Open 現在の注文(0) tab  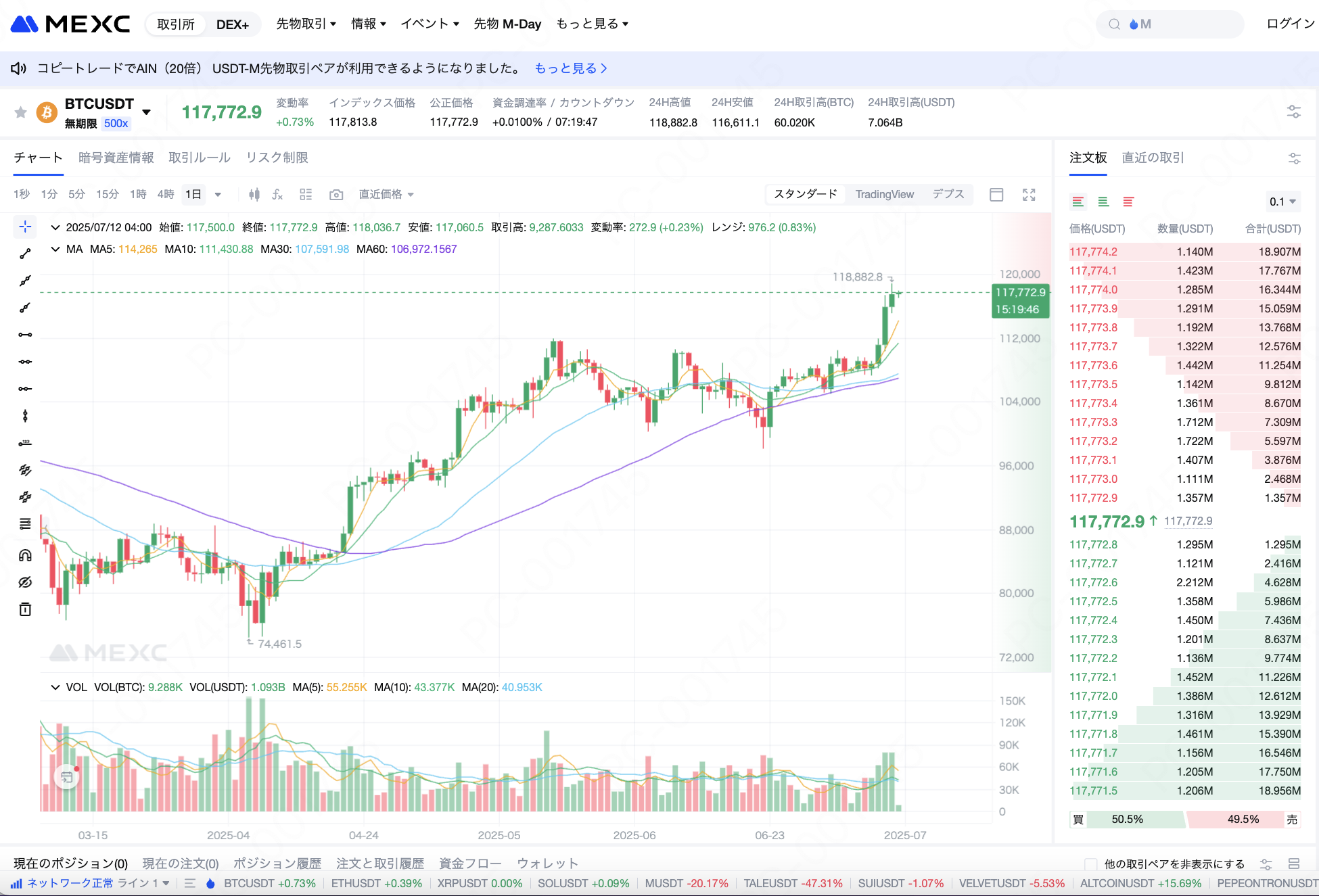(x=181, y=864)
